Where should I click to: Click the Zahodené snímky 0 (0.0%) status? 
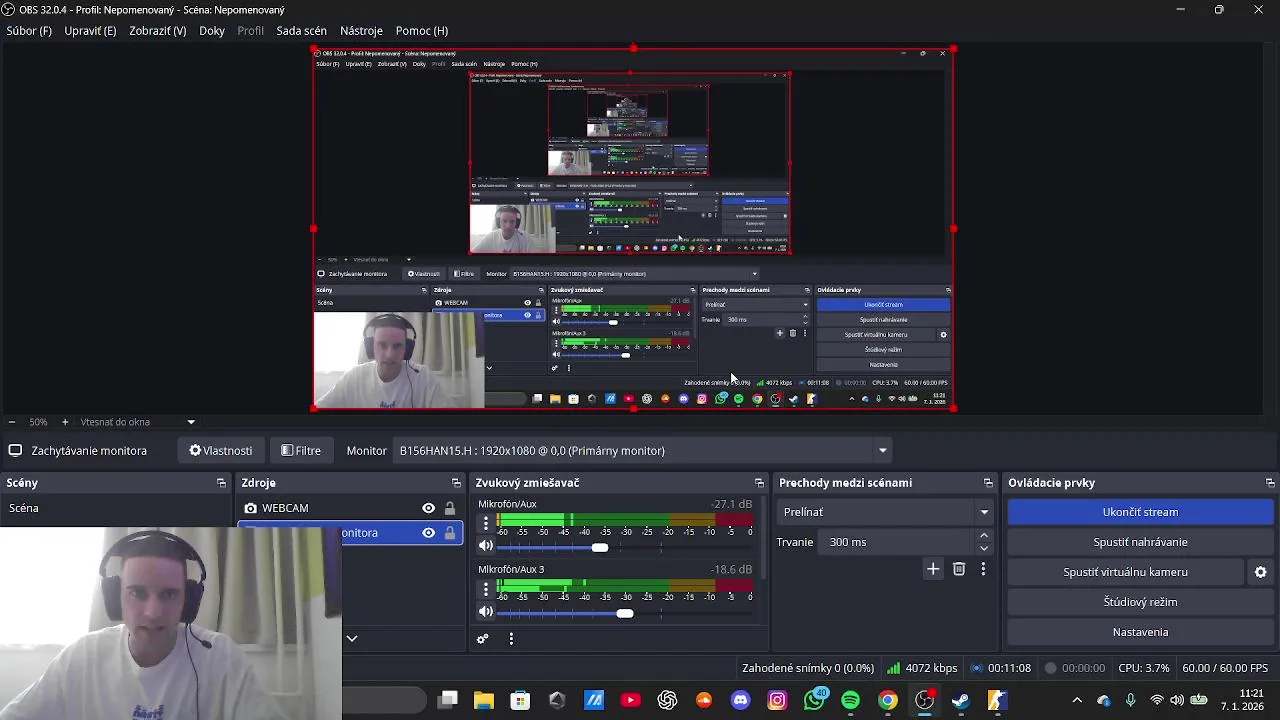[808, 668]
